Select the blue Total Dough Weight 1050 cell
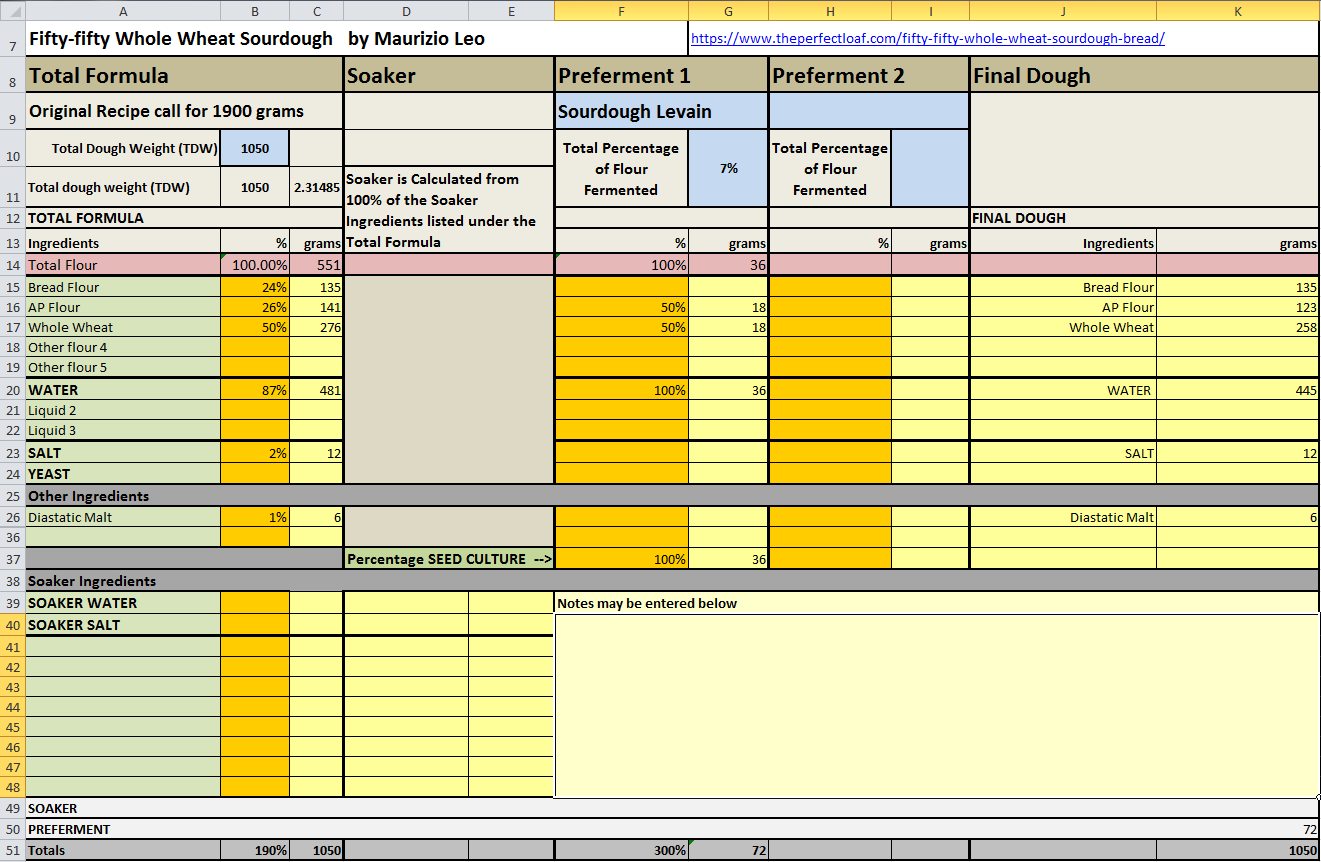 click(x=255, y=148)
